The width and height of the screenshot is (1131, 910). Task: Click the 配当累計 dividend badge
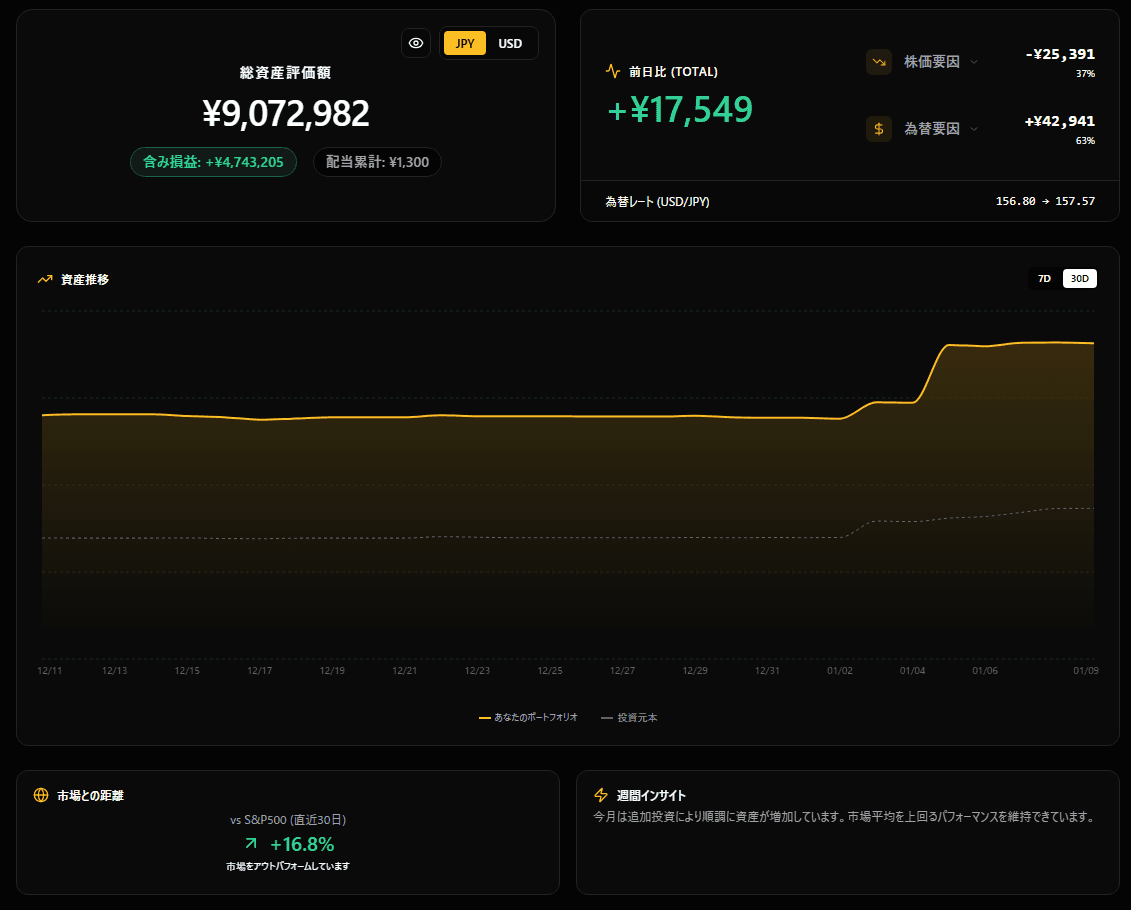[x=377, y=162]
